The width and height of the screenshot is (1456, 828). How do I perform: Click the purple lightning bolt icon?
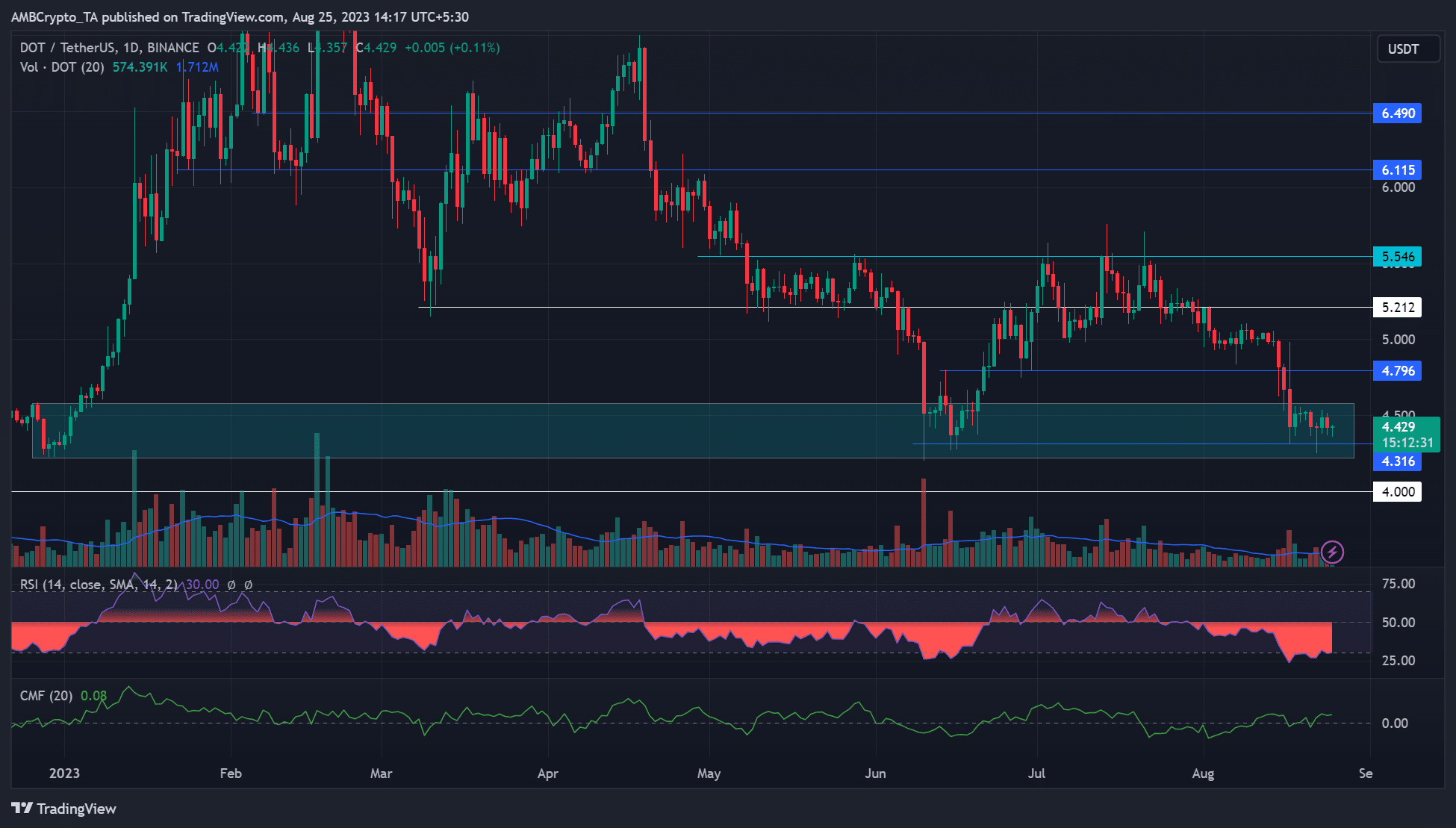[1332, 552]
